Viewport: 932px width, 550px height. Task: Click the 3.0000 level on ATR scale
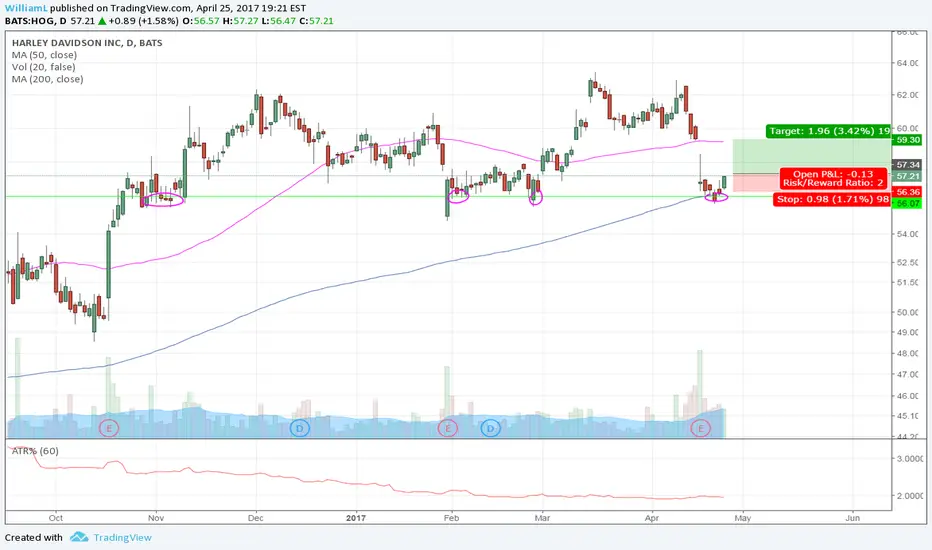coord(909,458)
